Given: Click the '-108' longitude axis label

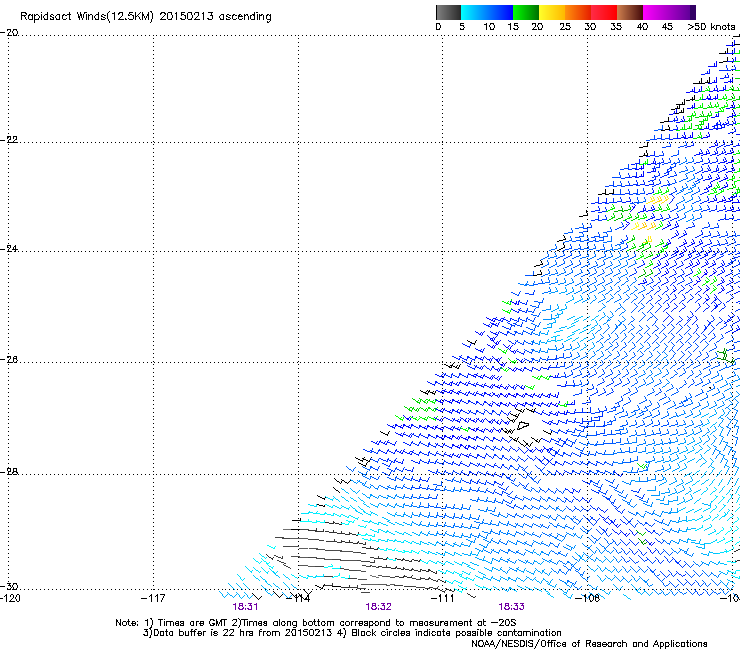Looking at the screenshot, I should 588,598.
